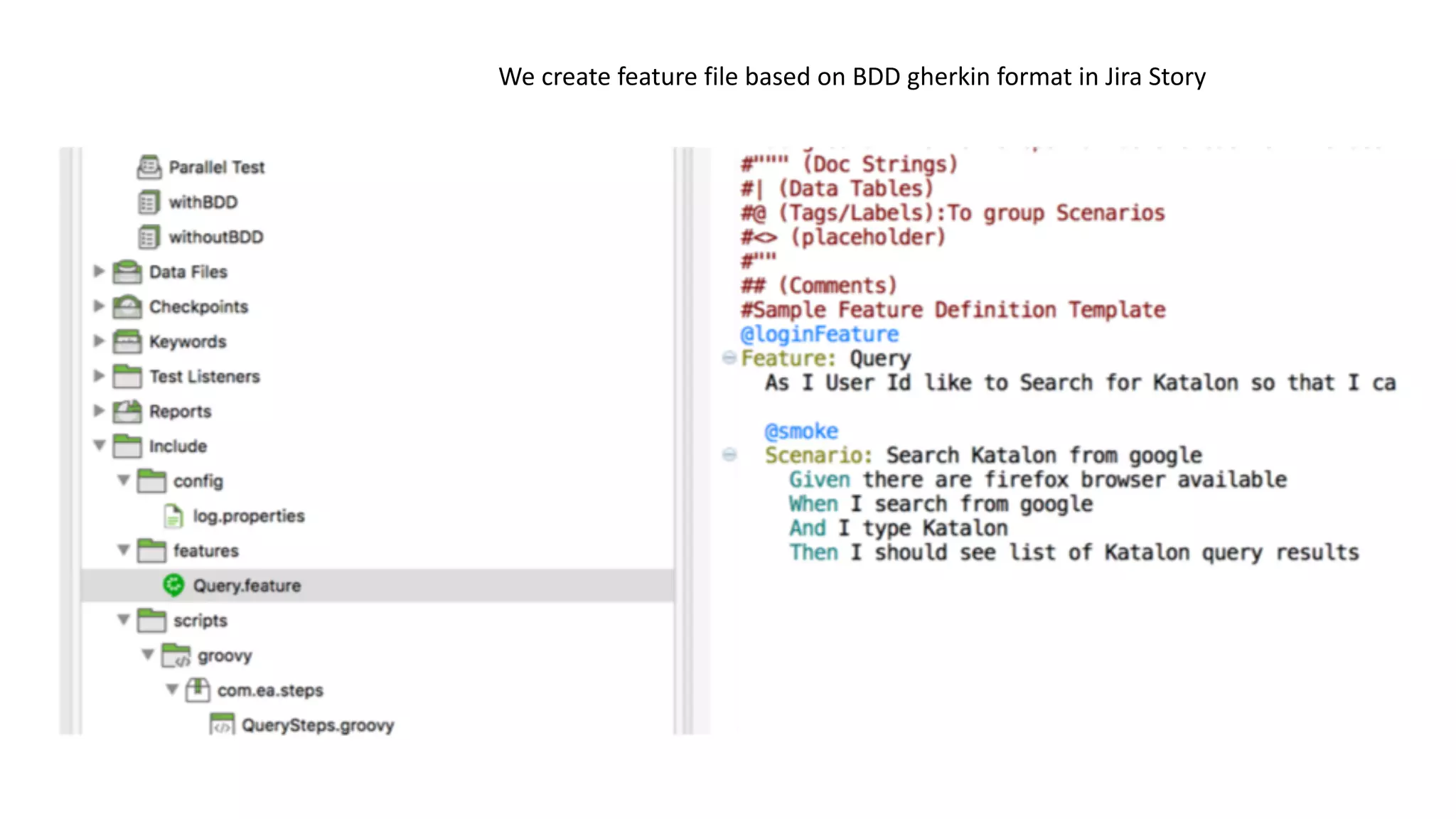Click the features folder icon

pyautogui.click(x=151, y=550)
